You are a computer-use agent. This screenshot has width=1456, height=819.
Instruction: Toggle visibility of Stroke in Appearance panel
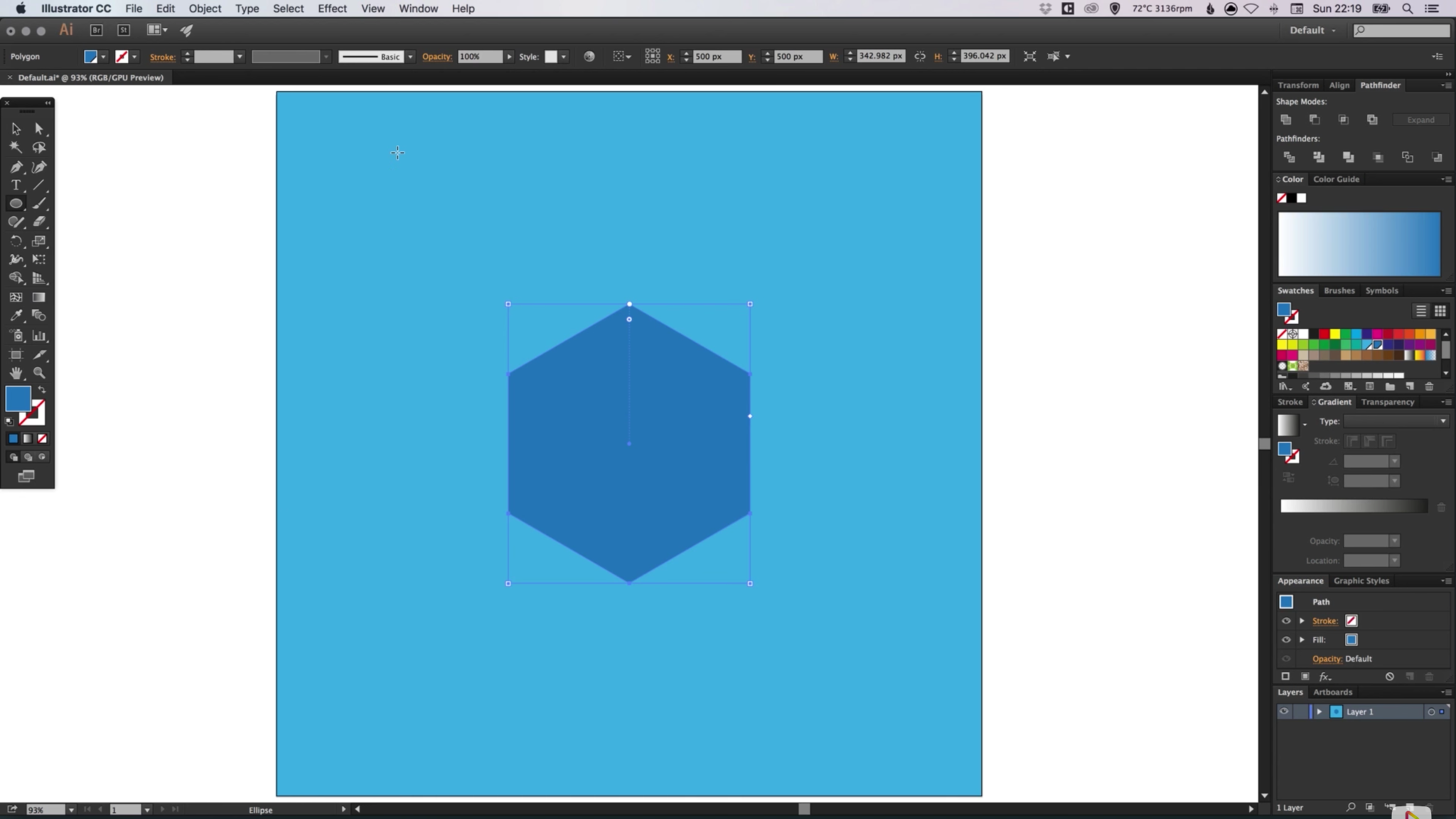click(1287, 621)
